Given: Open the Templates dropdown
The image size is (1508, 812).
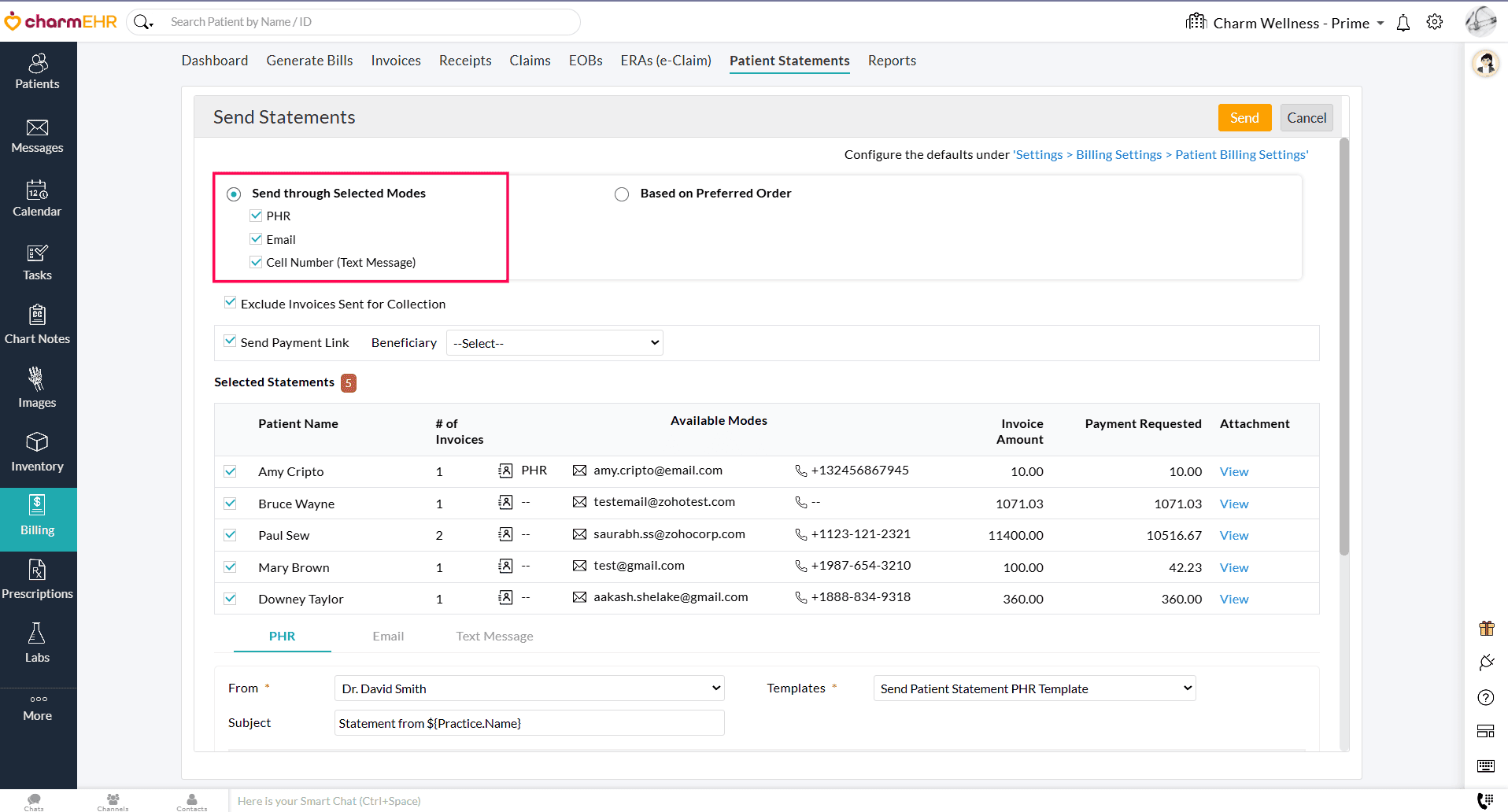Looking at the screenshot, I should (1034, 688).
